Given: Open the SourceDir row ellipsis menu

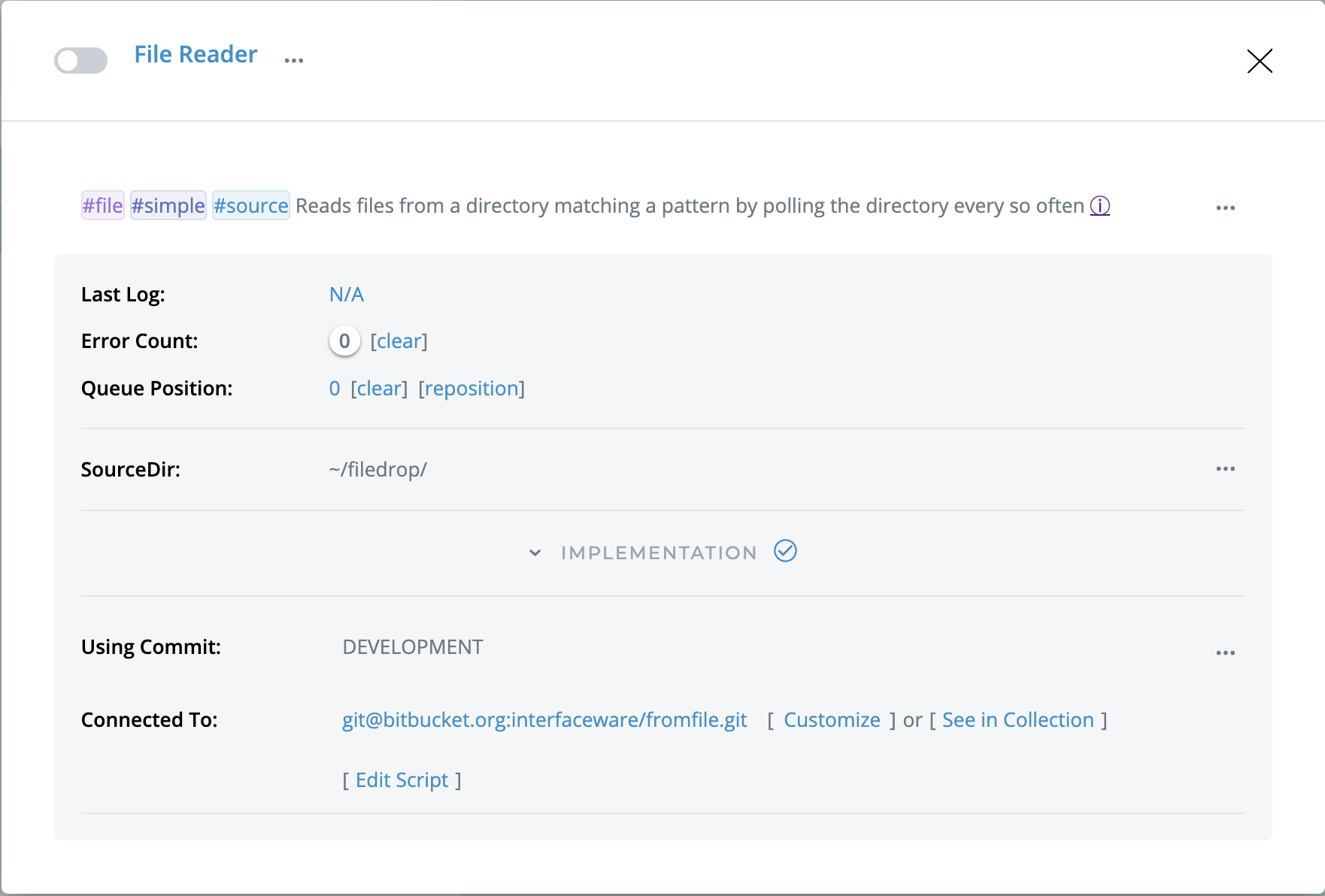Looking at the screenshot, I should pos(1225,469).
